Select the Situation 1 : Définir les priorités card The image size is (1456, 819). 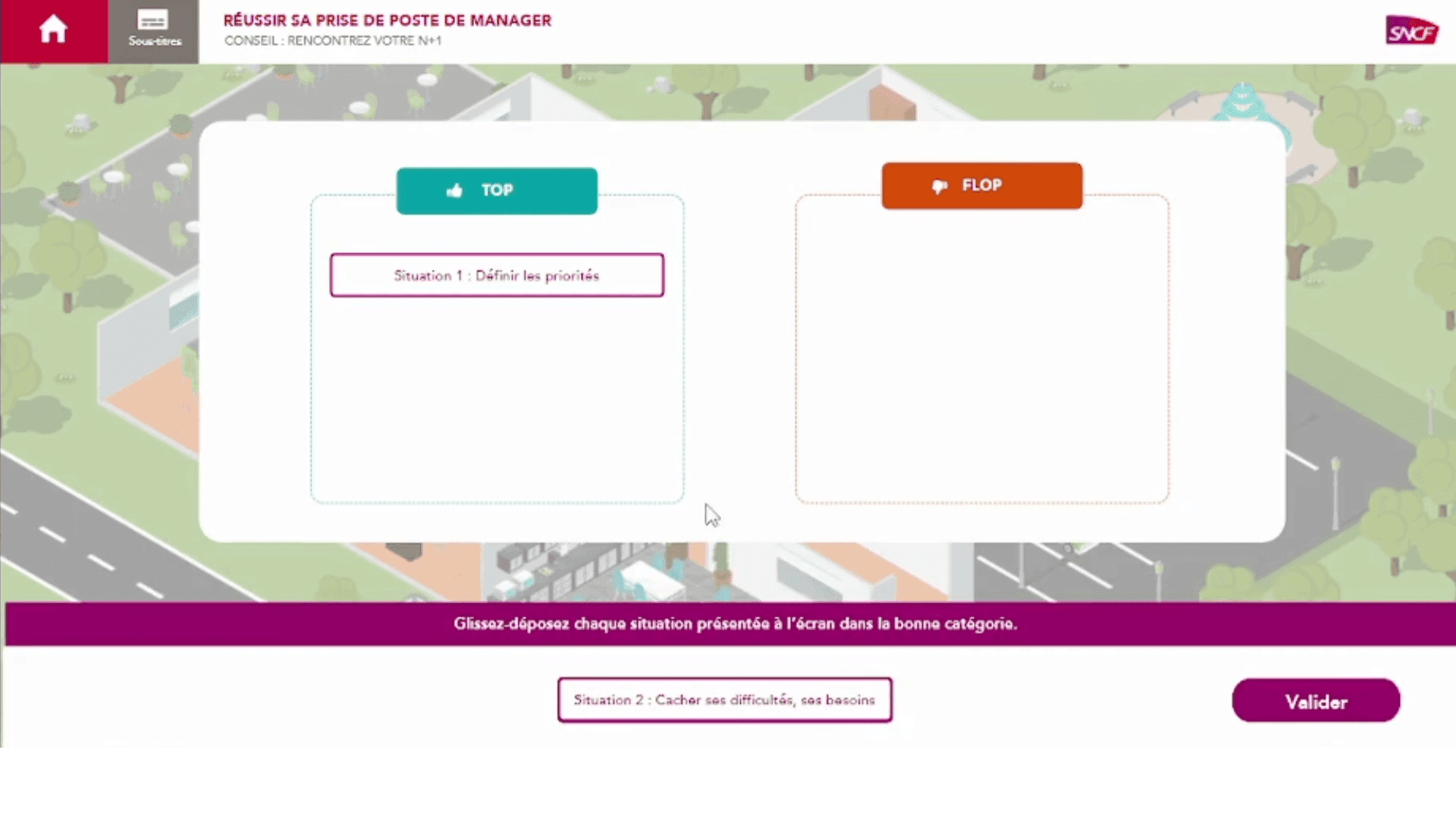[497, 275]
